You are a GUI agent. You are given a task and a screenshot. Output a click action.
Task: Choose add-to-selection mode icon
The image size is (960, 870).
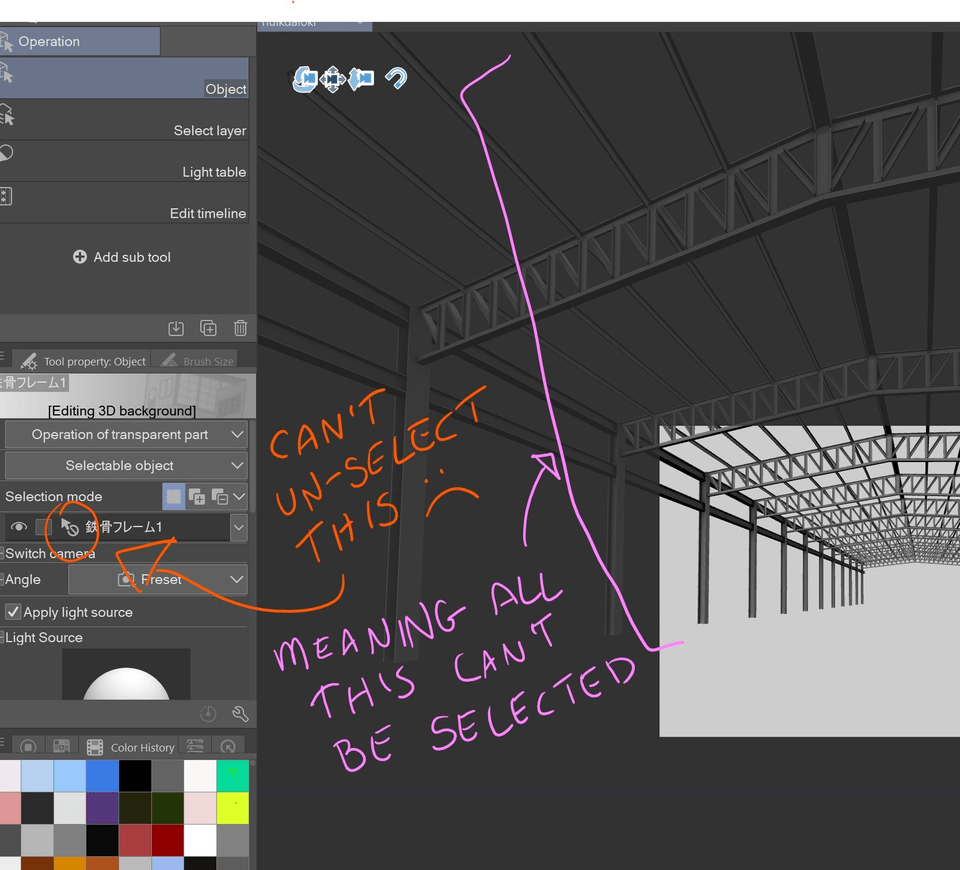(197, 497)
